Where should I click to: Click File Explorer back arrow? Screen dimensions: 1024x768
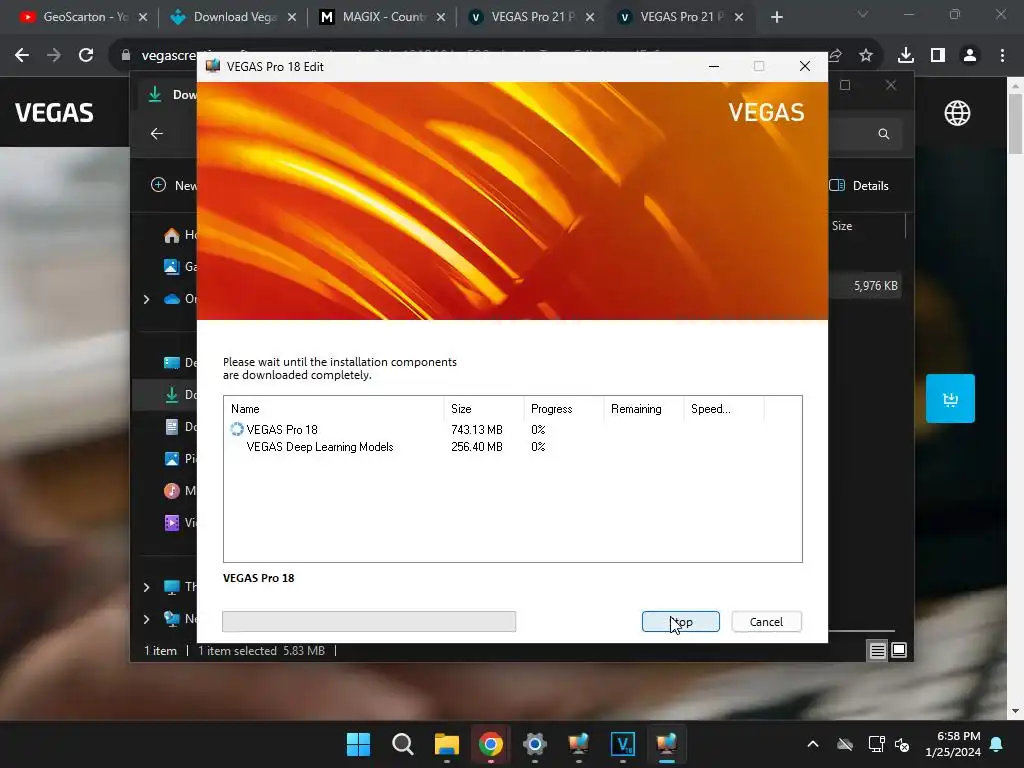click(157, 134)
